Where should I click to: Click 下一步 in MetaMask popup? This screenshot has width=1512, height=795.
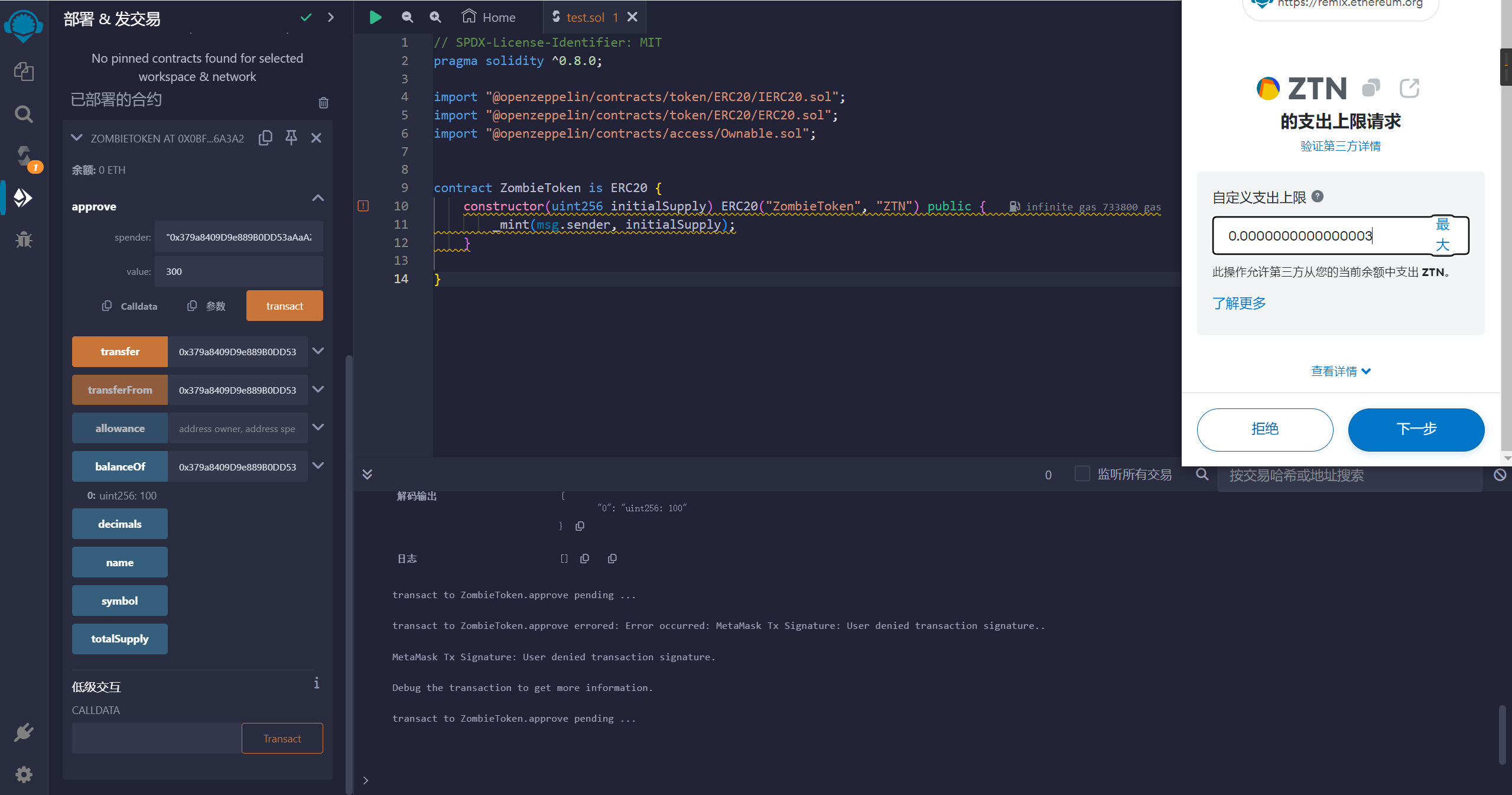[1416, 430]
